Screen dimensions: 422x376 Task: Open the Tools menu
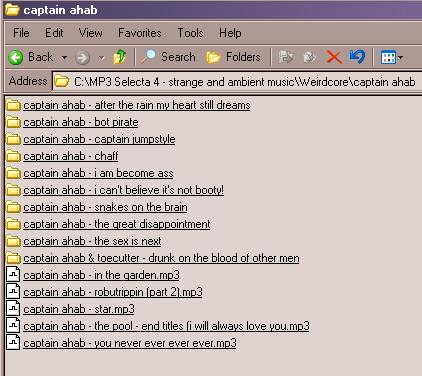190,33
